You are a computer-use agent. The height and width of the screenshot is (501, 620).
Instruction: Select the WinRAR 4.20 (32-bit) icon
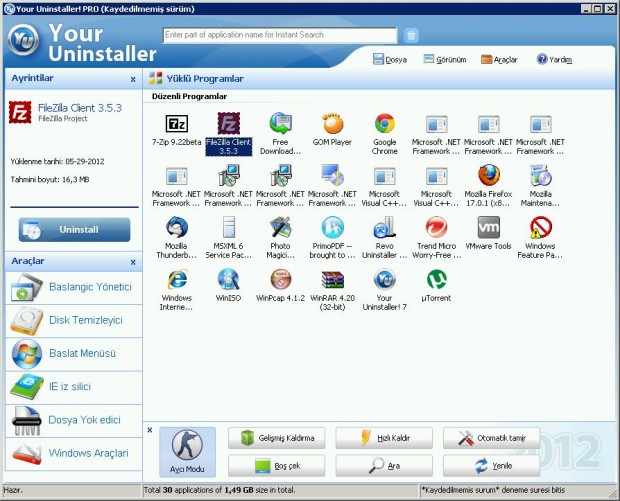point(332,280)
